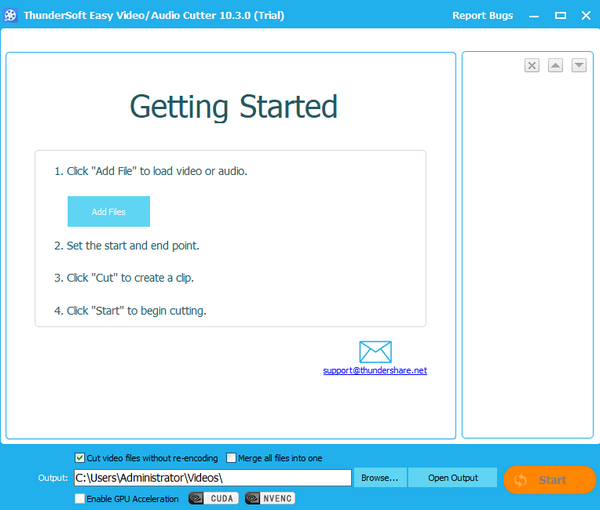The image size is (600, 510).
Task: Click the envelope email icon
Action: (375, 352)
